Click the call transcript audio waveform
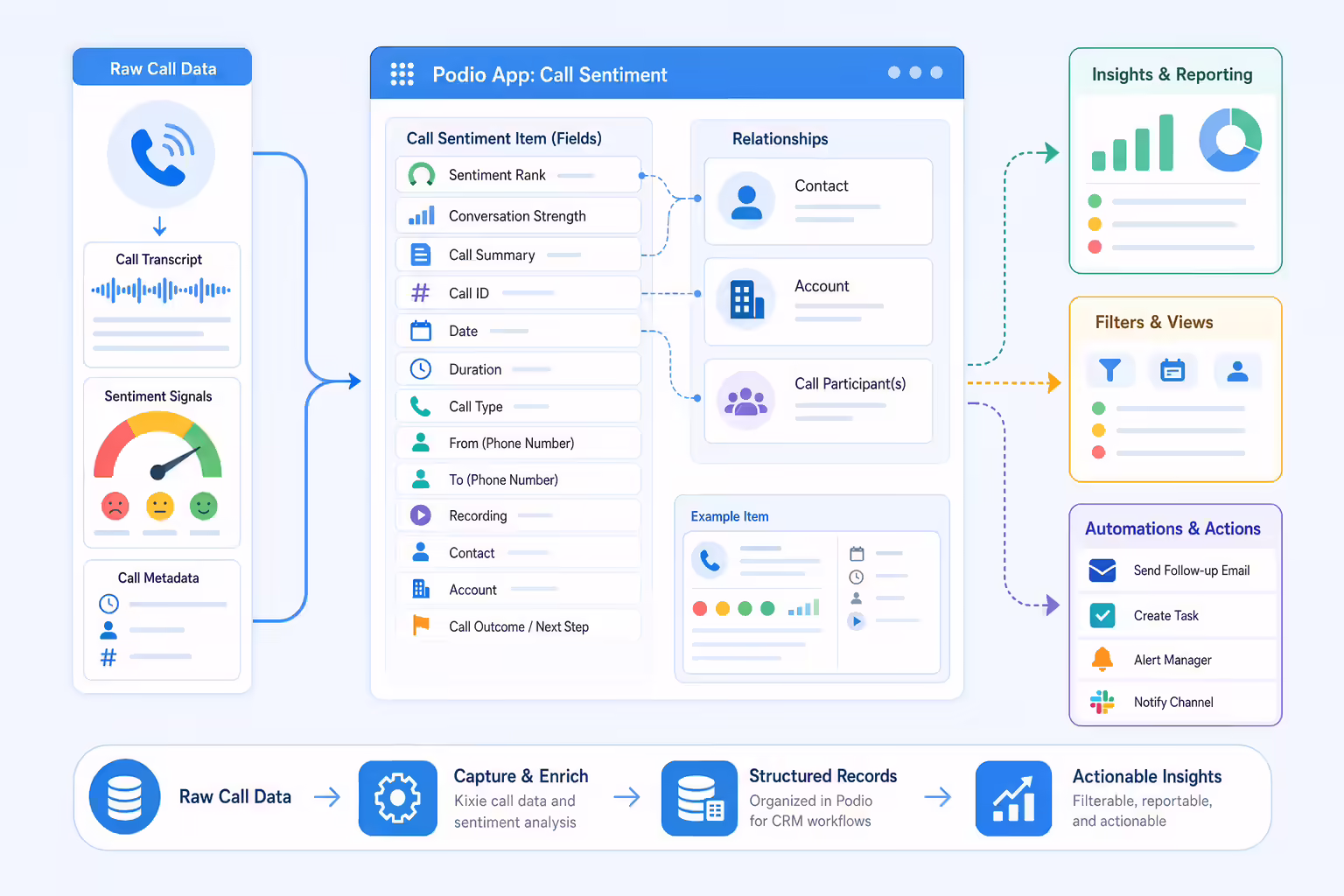The height and width of the screenshot is (896, 1344). tap(161, 290)
